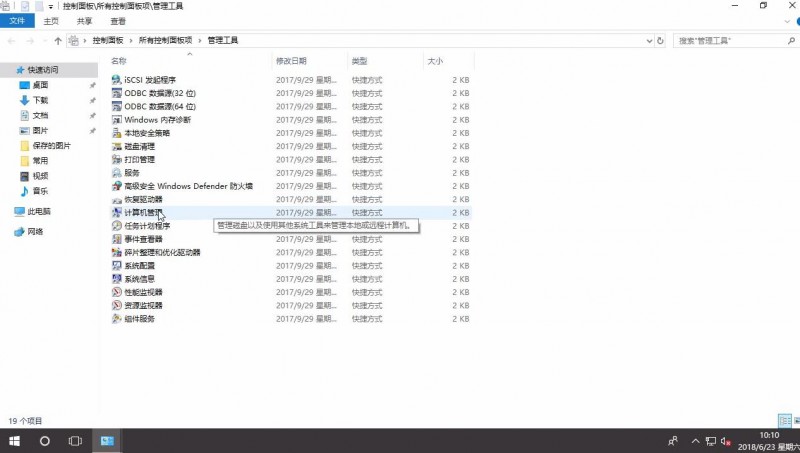Open quick access toolbar customize dropdown
The height and width of the screenshot is (453, 800).
coord(51,7)
